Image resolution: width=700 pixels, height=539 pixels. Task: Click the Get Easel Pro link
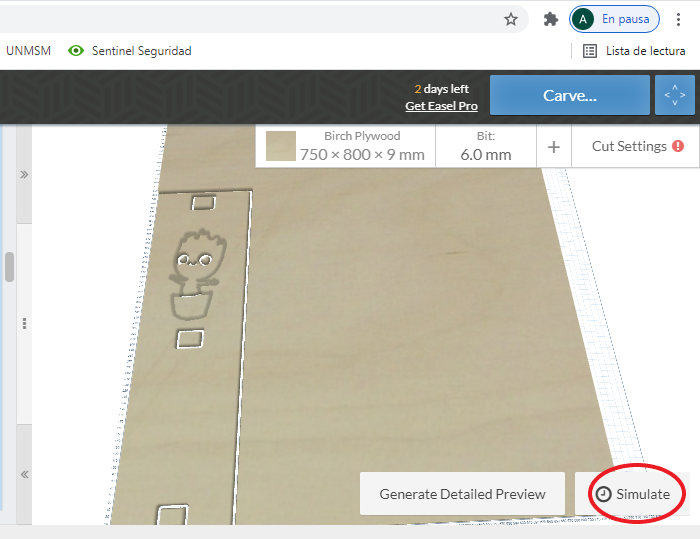(441, 106)
